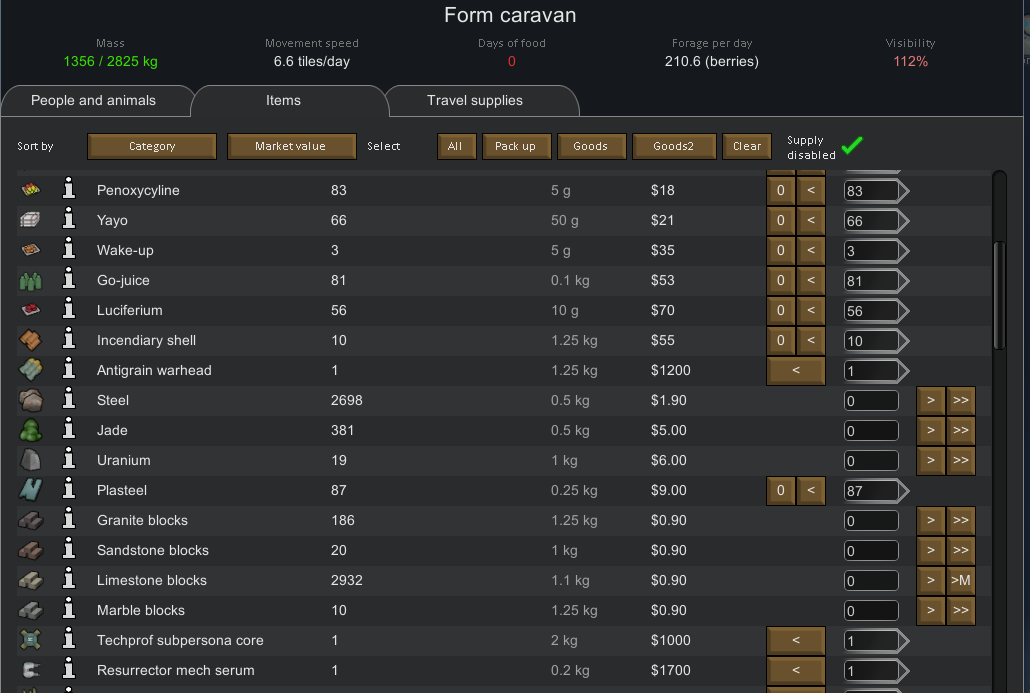Click the item list scrollbar handle

tap(999, 296)
